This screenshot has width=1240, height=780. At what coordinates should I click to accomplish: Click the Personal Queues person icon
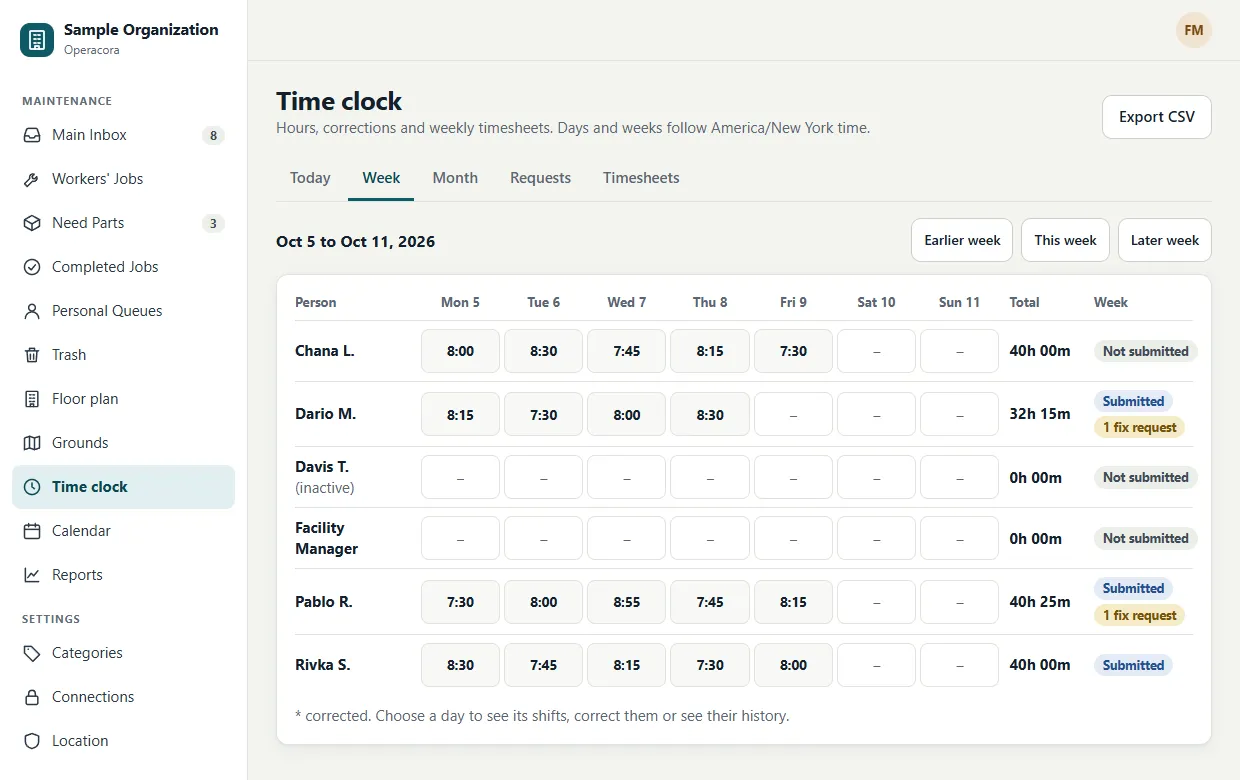coord(32,311)
